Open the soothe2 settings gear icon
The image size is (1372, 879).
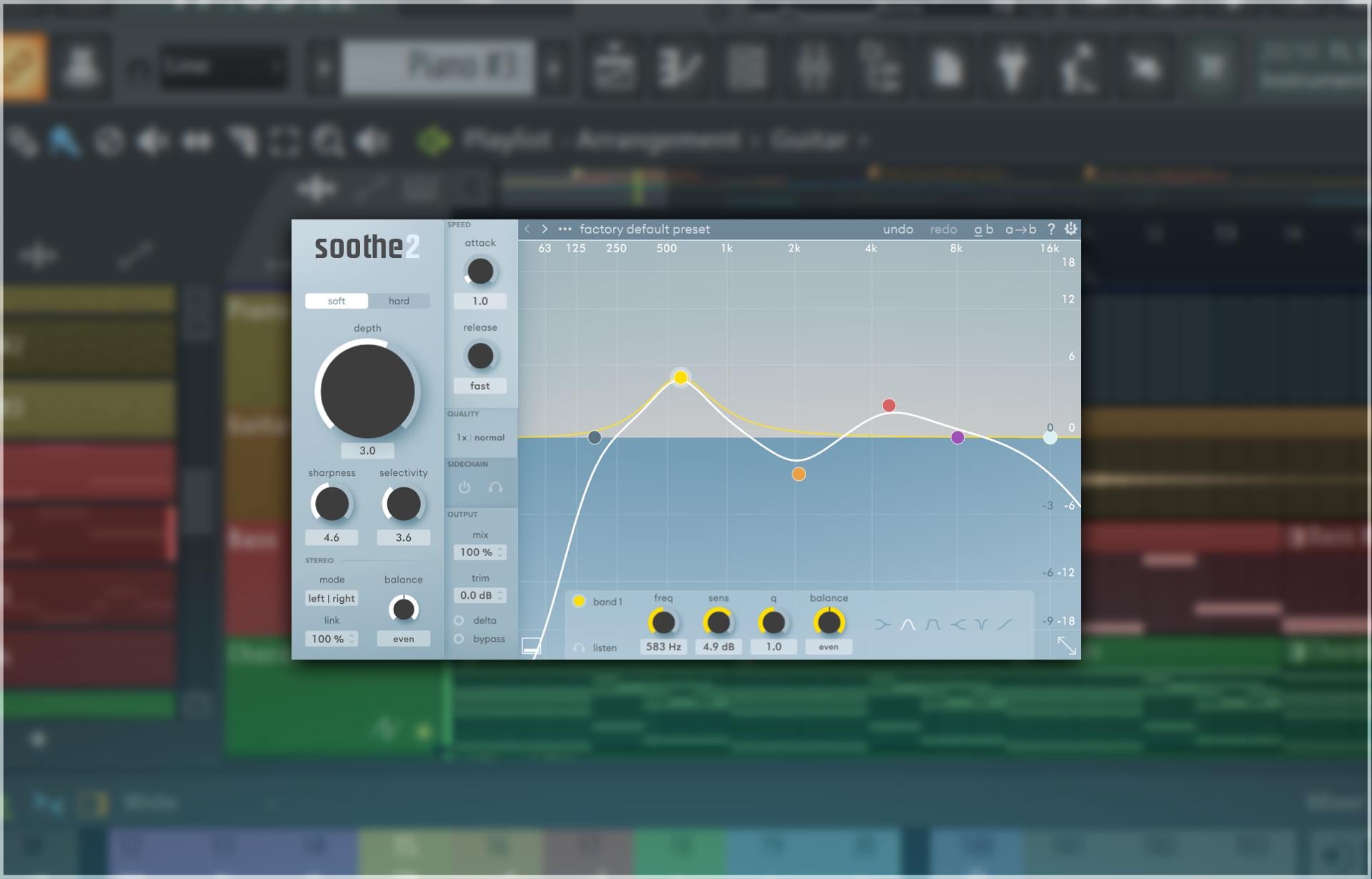click(1070, 229)
